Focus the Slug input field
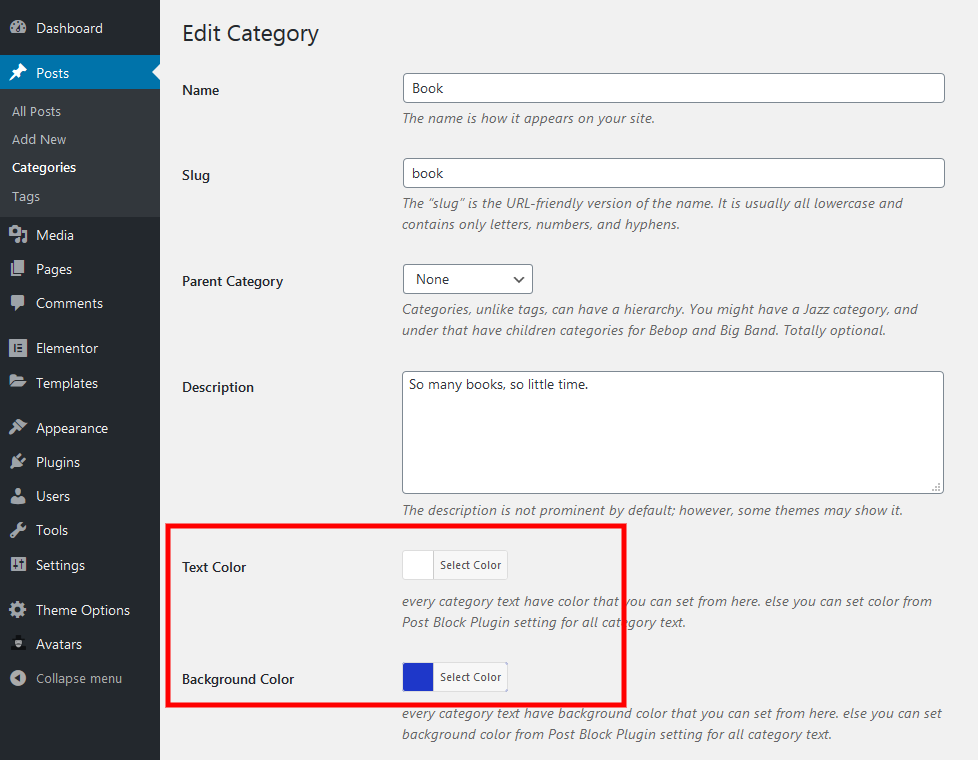The image size is (978, 760). pos(673,173)
